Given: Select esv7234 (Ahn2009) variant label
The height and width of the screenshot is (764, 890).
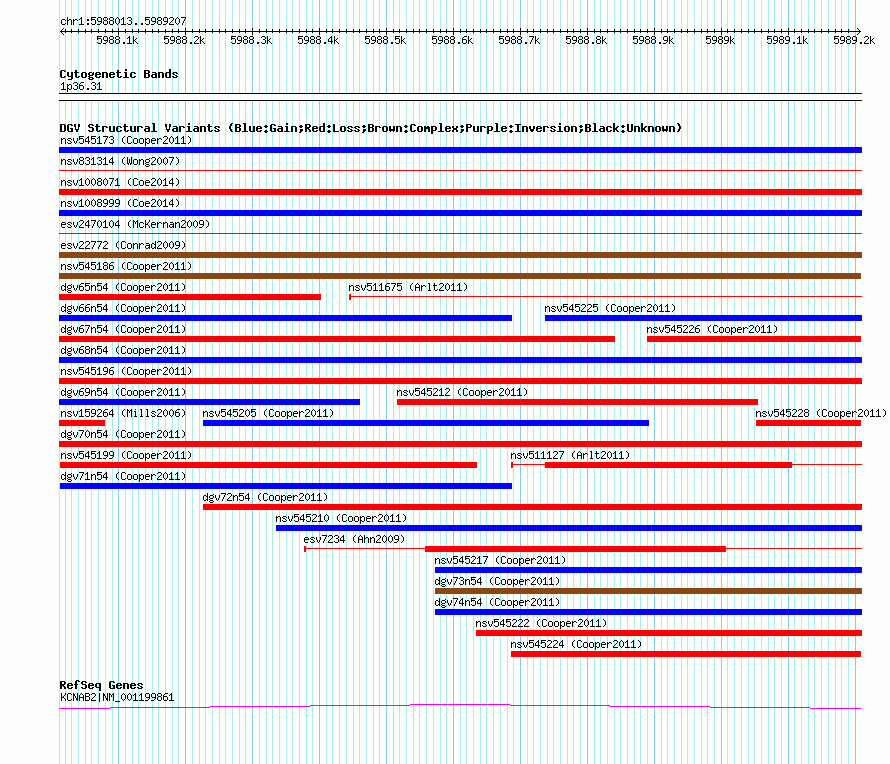Looking at the screenshot, I should [x=354, y=539].
